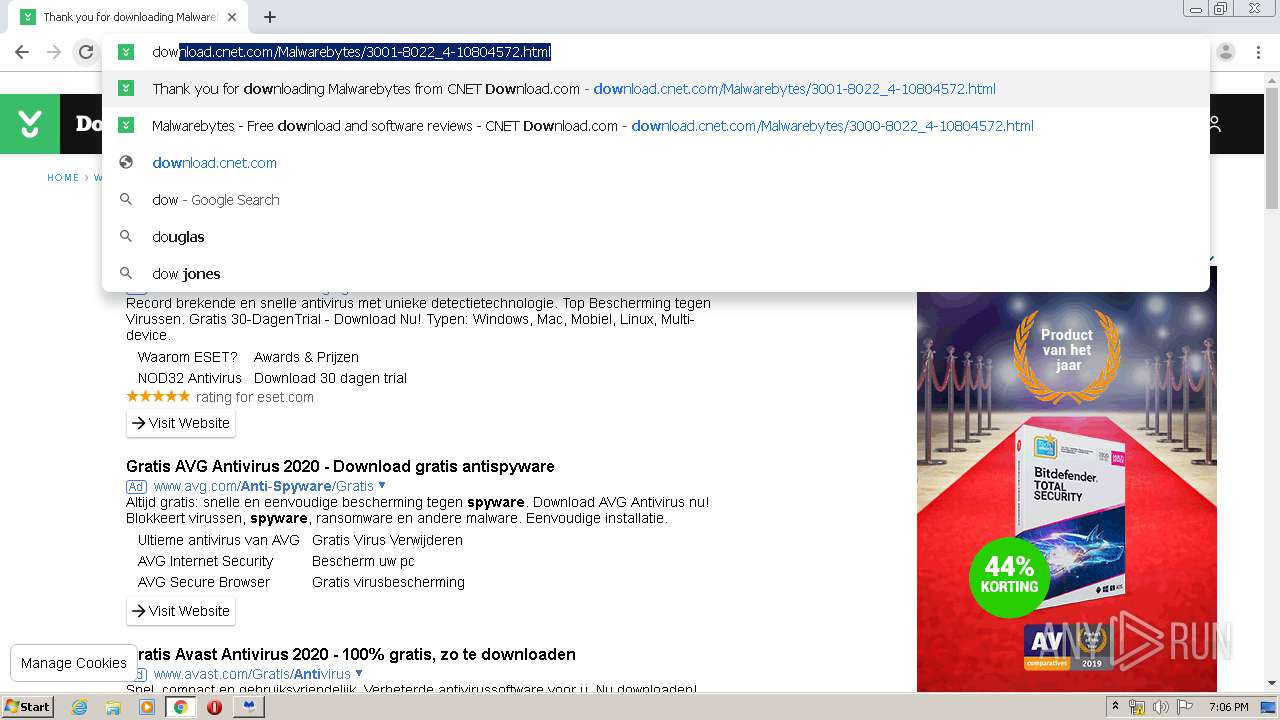Image resolution: width=1280 pixels, height=720 pixels.
Task: Open media player taskbar icon
Action: (147, 707)
